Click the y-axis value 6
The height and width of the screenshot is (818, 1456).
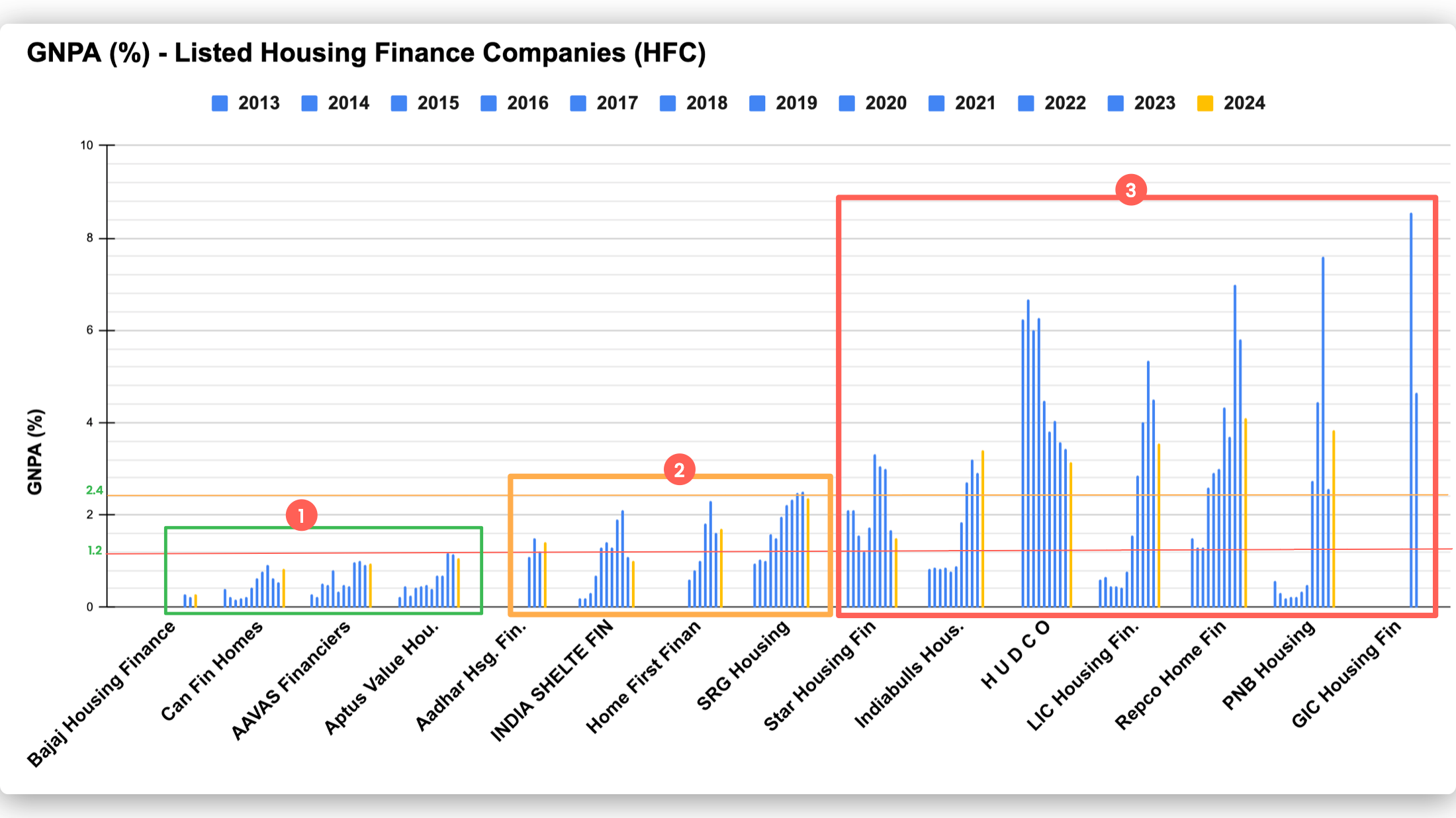[90, 330]
